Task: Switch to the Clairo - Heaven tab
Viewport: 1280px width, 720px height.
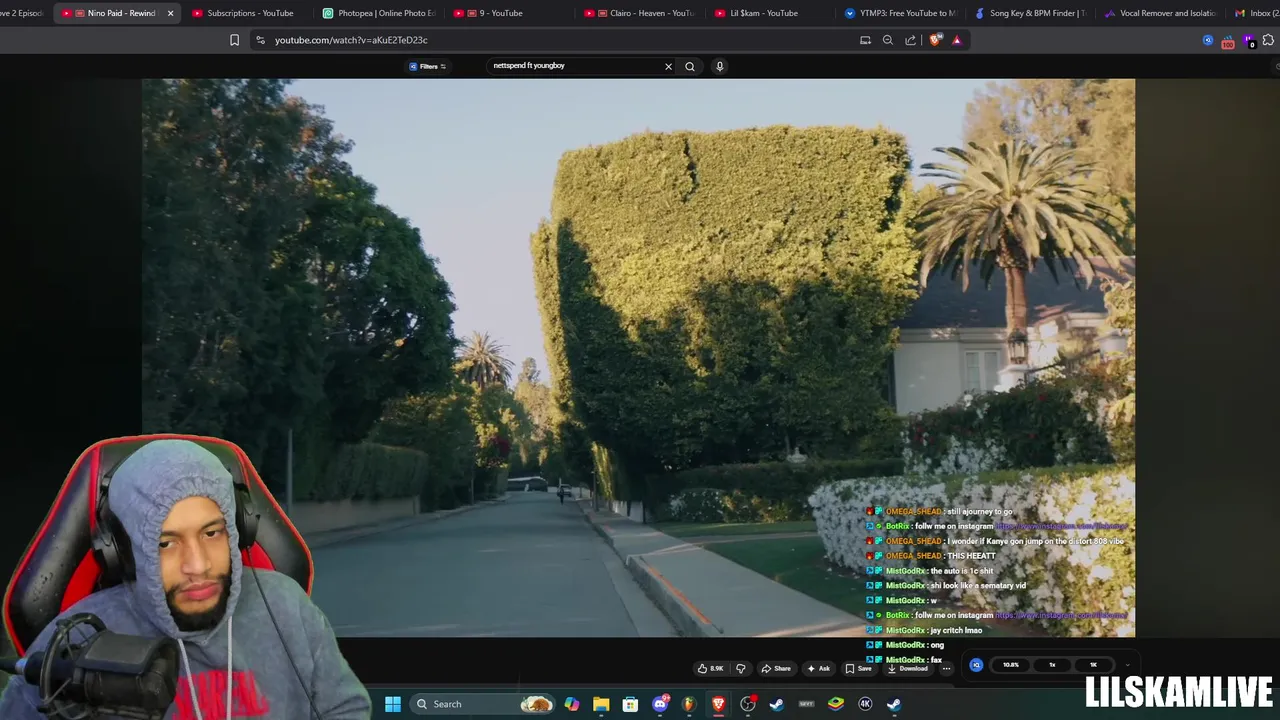Action: 641,13
